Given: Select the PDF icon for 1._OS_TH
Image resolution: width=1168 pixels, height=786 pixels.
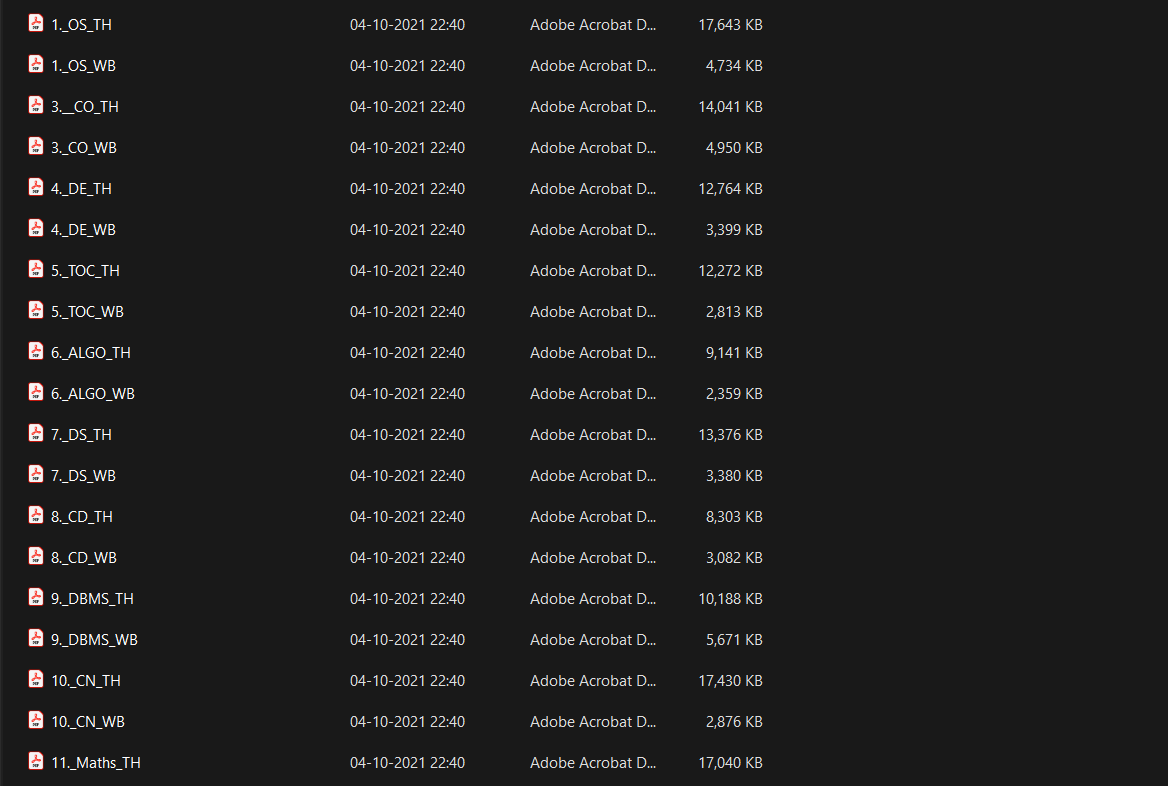Looking at the screenshot, I should click(x=36, y=24).
